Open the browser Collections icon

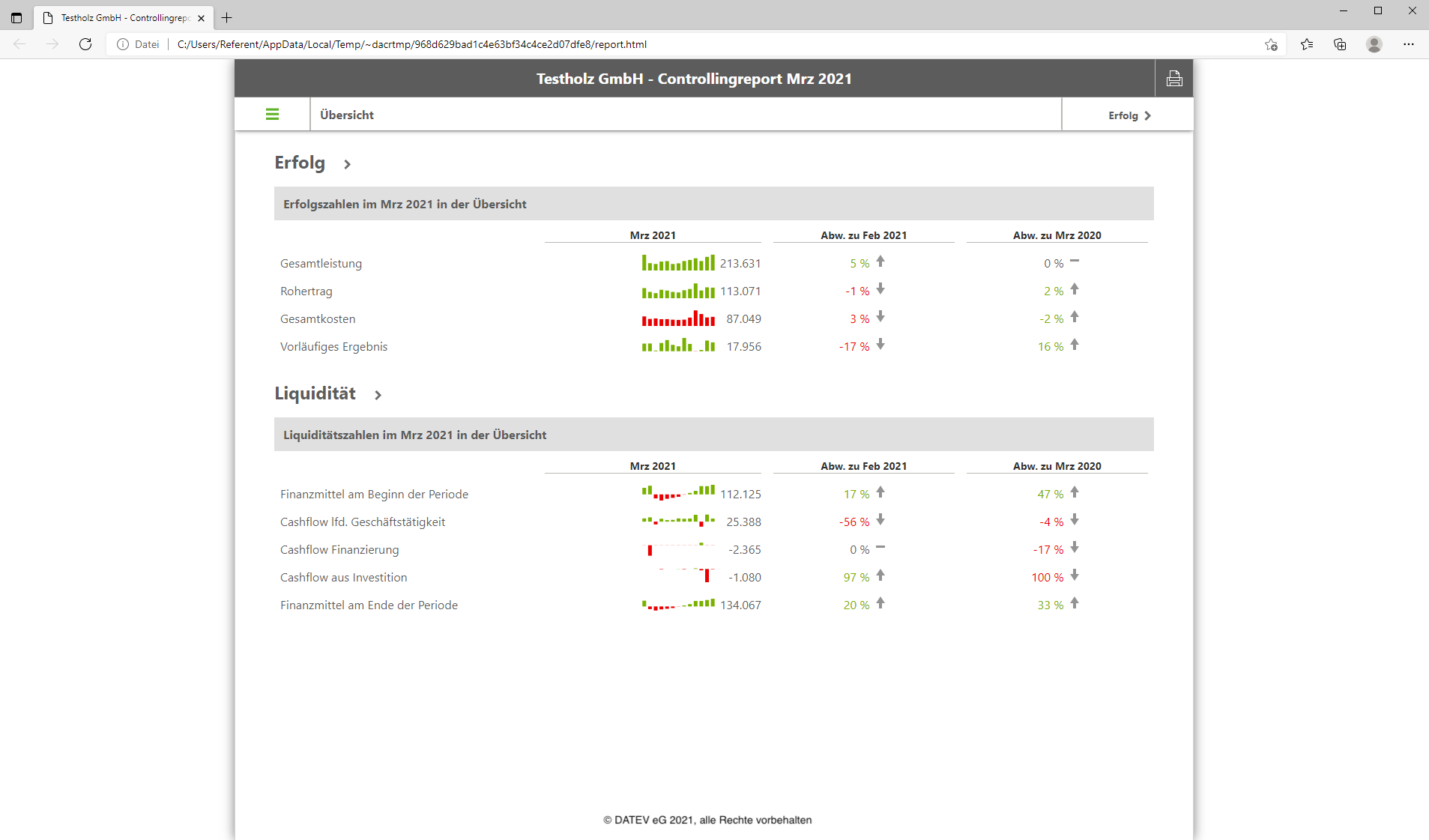click(1340, 44)
